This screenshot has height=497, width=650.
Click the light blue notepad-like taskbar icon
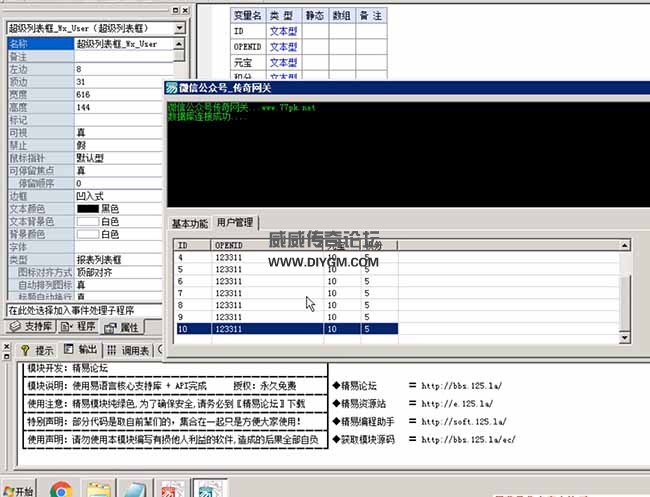135,489
